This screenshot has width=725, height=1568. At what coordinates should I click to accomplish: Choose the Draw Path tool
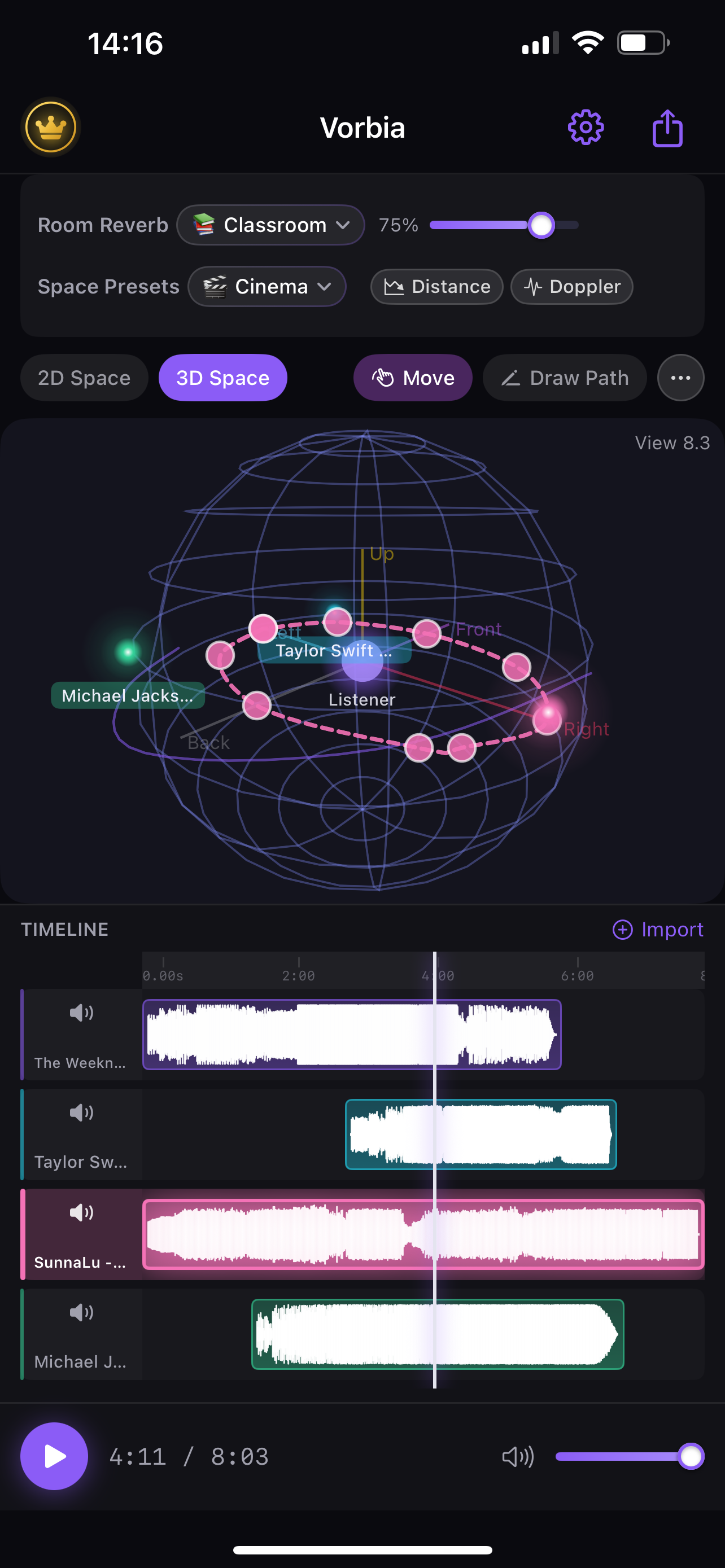click(x=564, y=378)
